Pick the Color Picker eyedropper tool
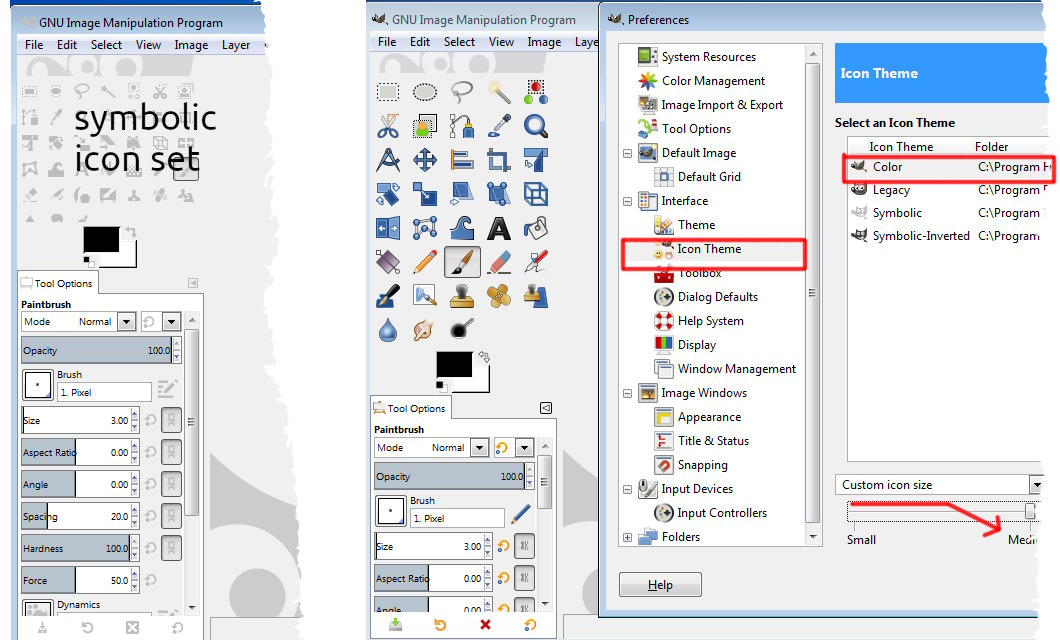This screenshot has height=640, width=1060. [x=499, y=126]
